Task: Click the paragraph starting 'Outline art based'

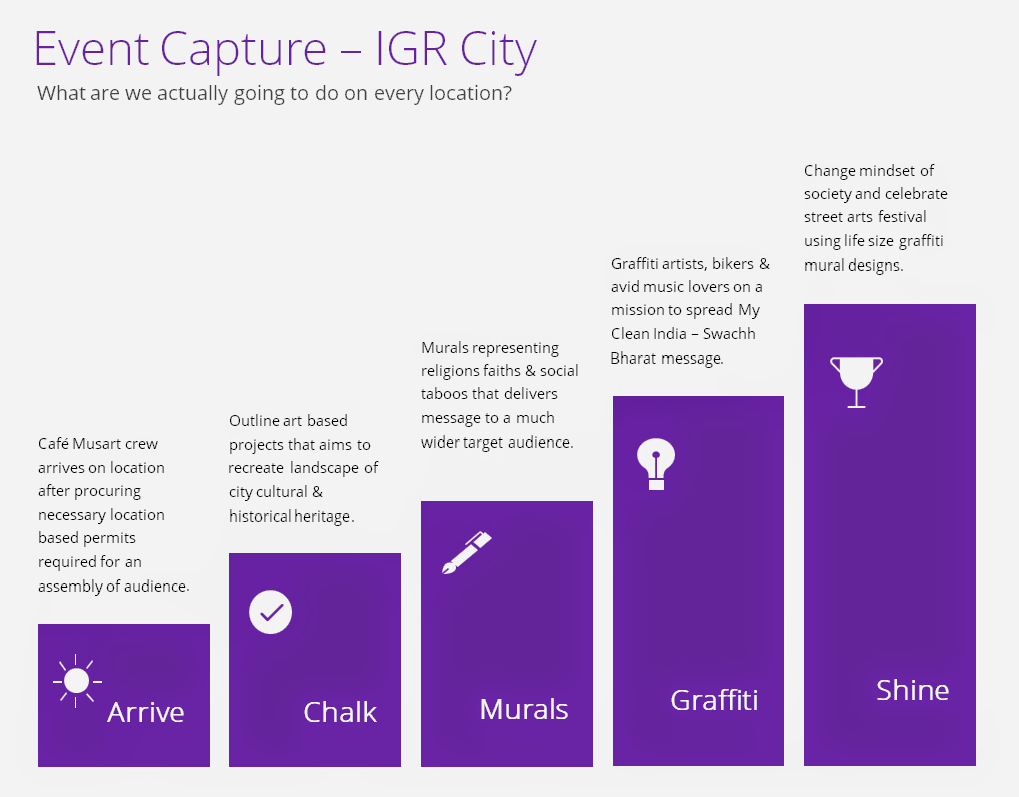Action: click(x=303, y=468)
